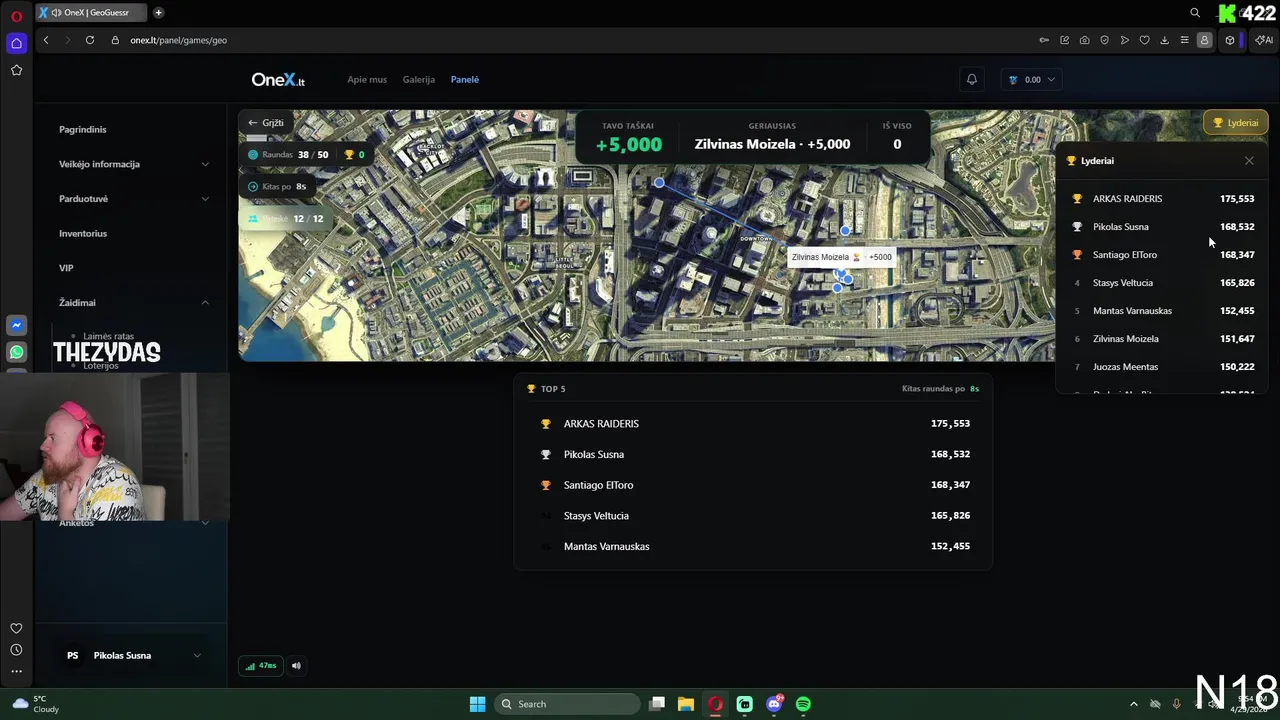Open the send/flow arrow icon

pyautogui.click(x=1124, y=40)
